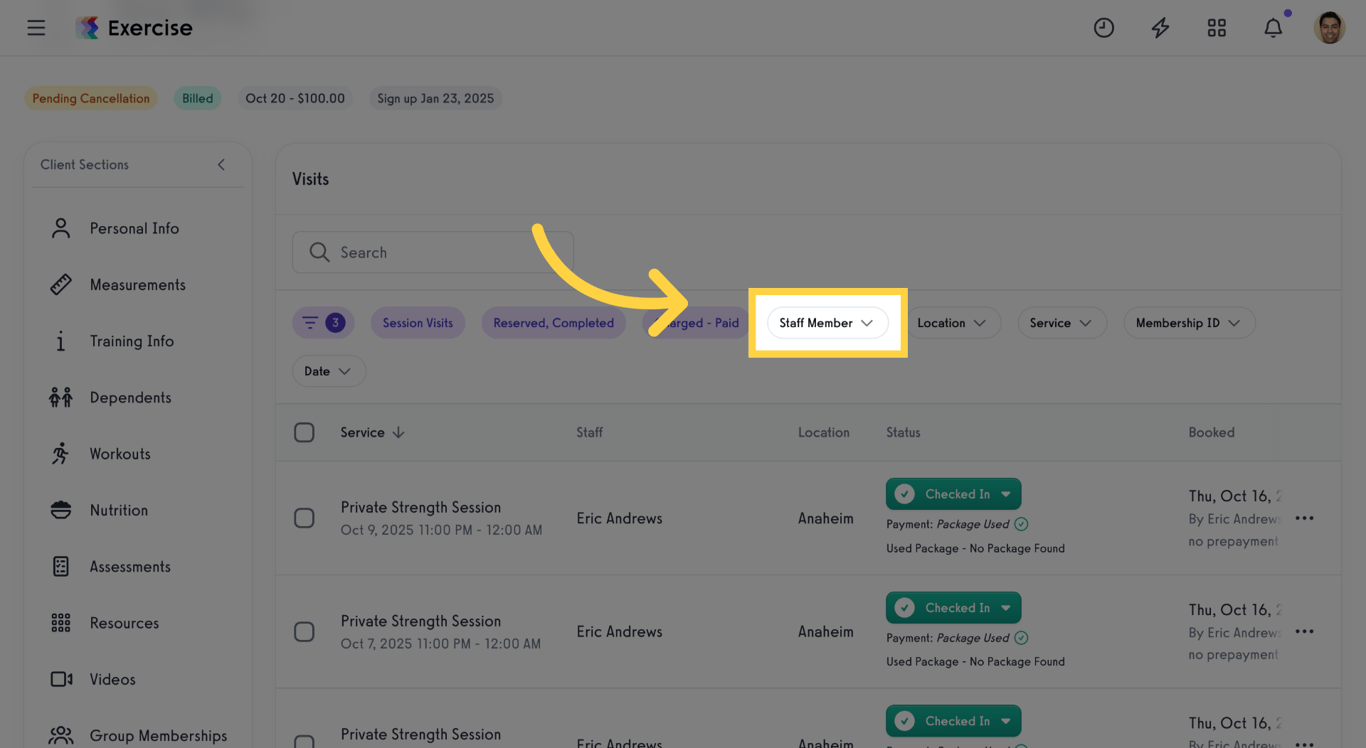Open the three-dot menu for the first visit
The height and width of the screenshot is (748, 1366).
coord(1304,518)
